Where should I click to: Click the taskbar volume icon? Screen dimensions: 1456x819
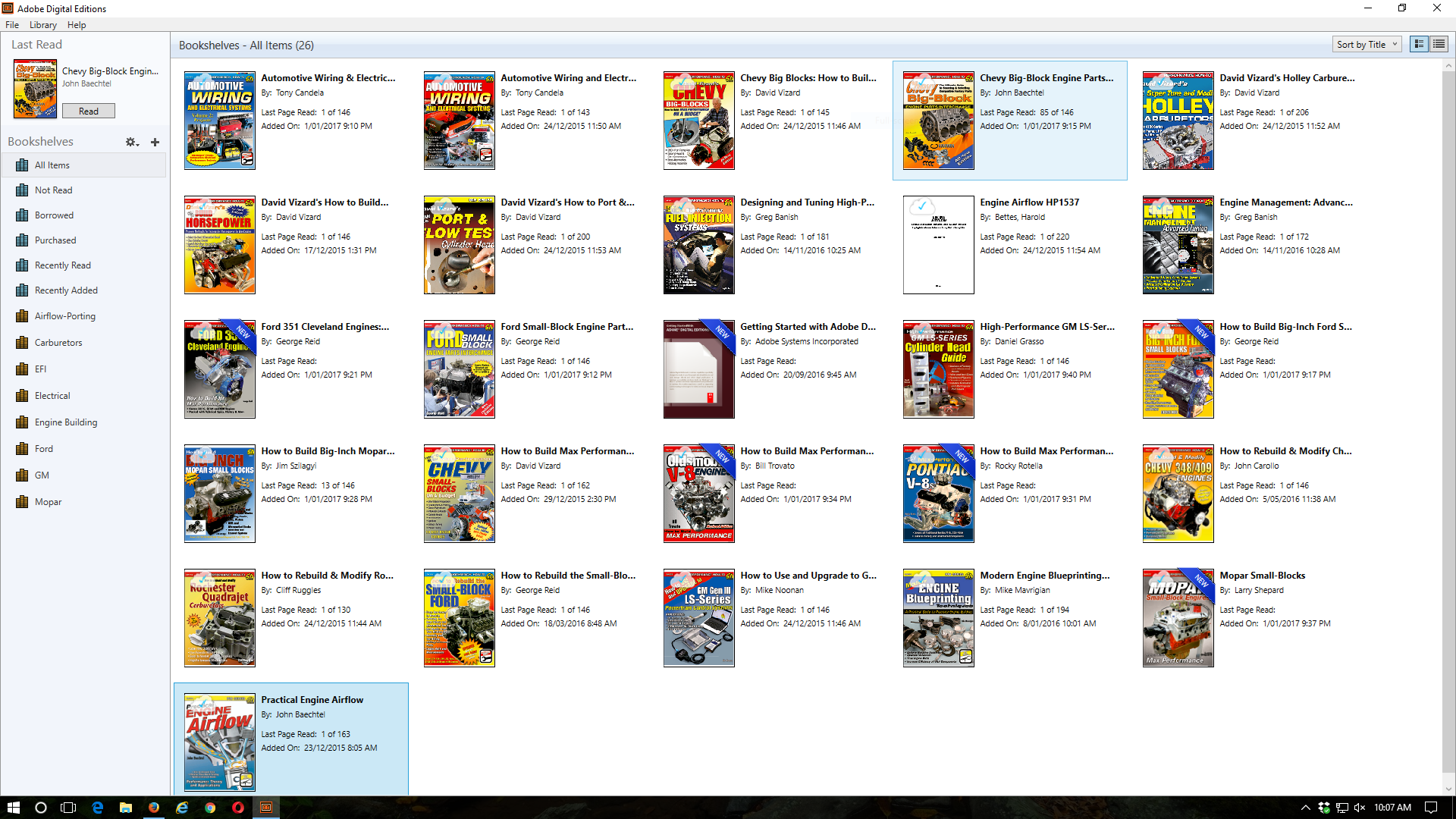(1359, 808)
